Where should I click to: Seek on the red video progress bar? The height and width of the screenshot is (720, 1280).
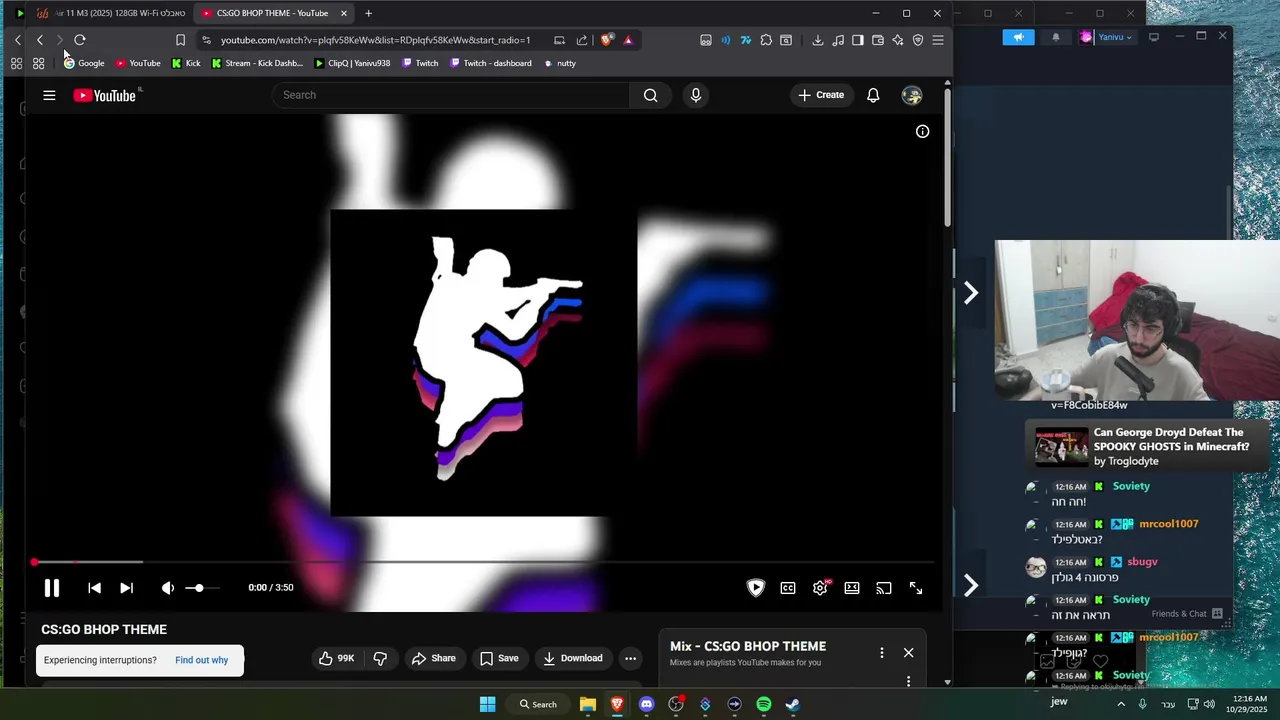484,562
